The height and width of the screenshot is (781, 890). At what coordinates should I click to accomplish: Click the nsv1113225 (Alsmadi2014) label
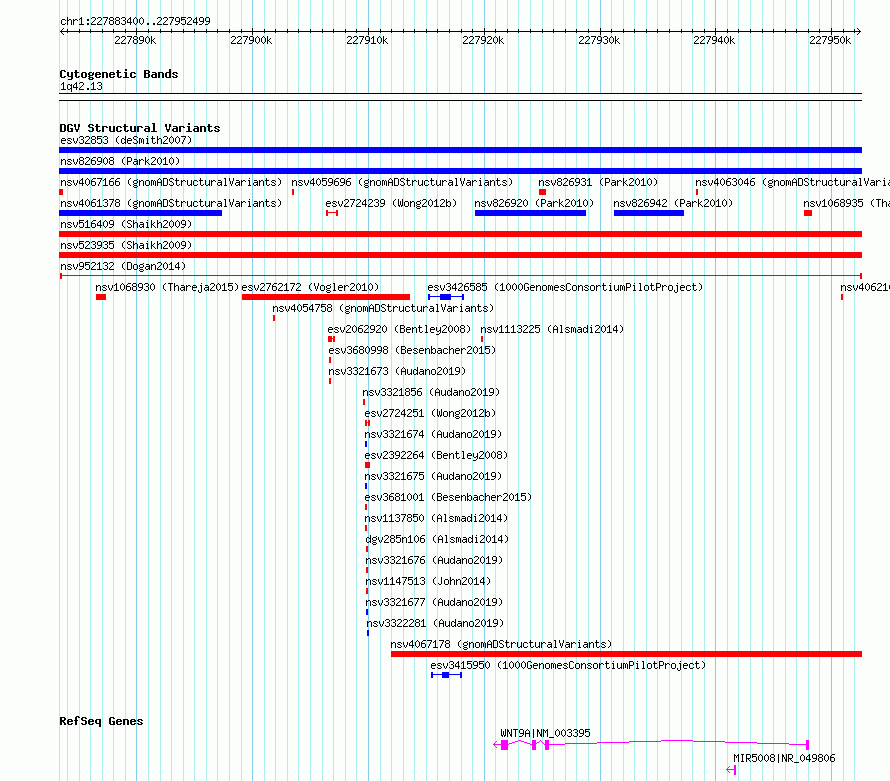click(x=552, y=329)
